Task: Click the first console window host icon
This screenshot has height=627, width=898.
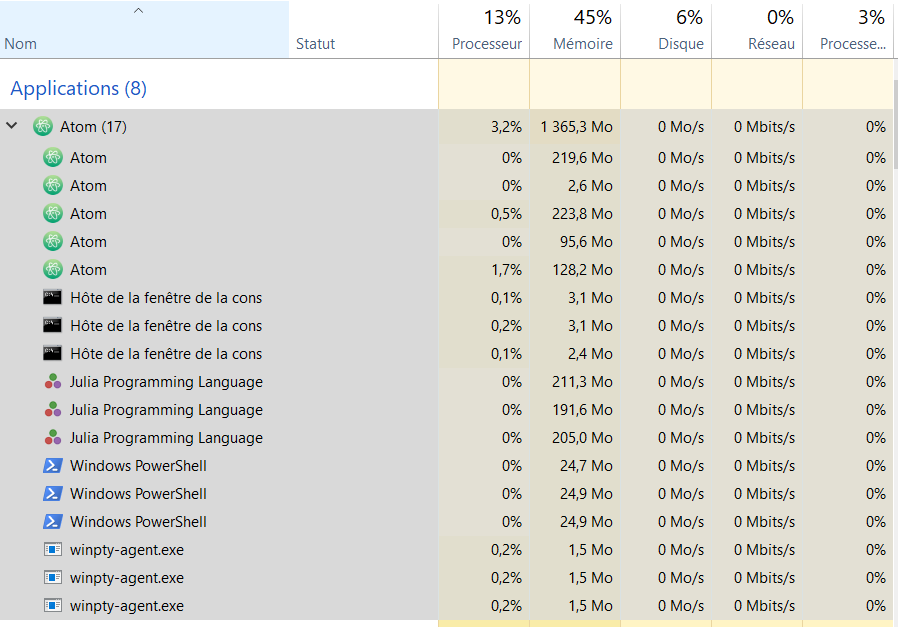Action: (53, 297)
